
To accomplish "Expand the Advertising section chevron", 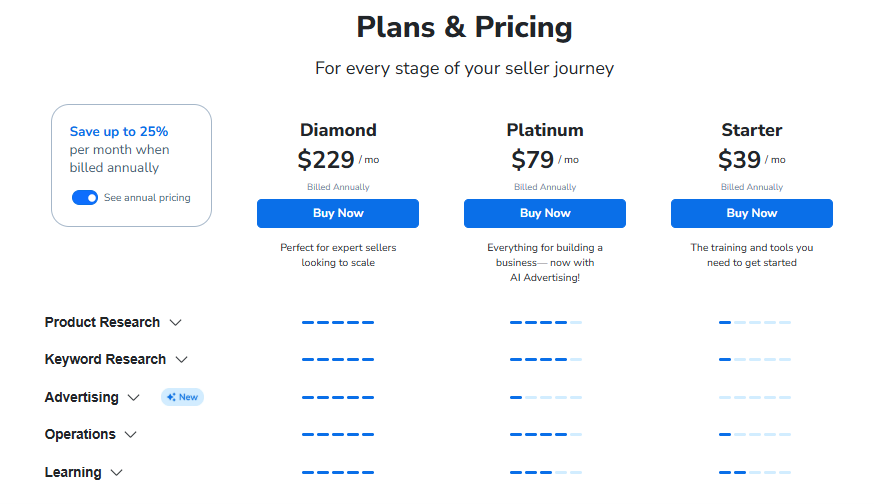I will [x=134, y=398].
